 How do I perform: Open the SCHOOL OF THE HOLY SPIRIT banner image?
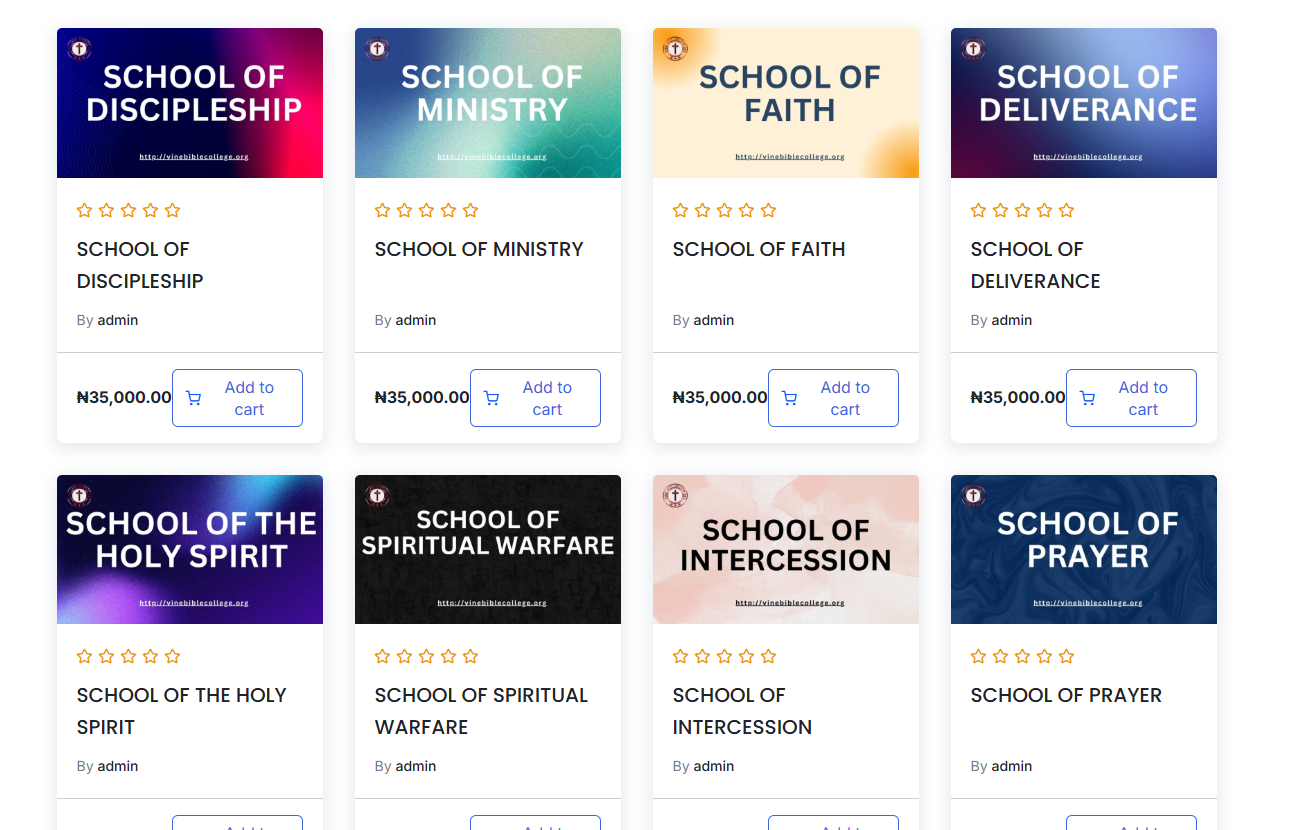190,549
